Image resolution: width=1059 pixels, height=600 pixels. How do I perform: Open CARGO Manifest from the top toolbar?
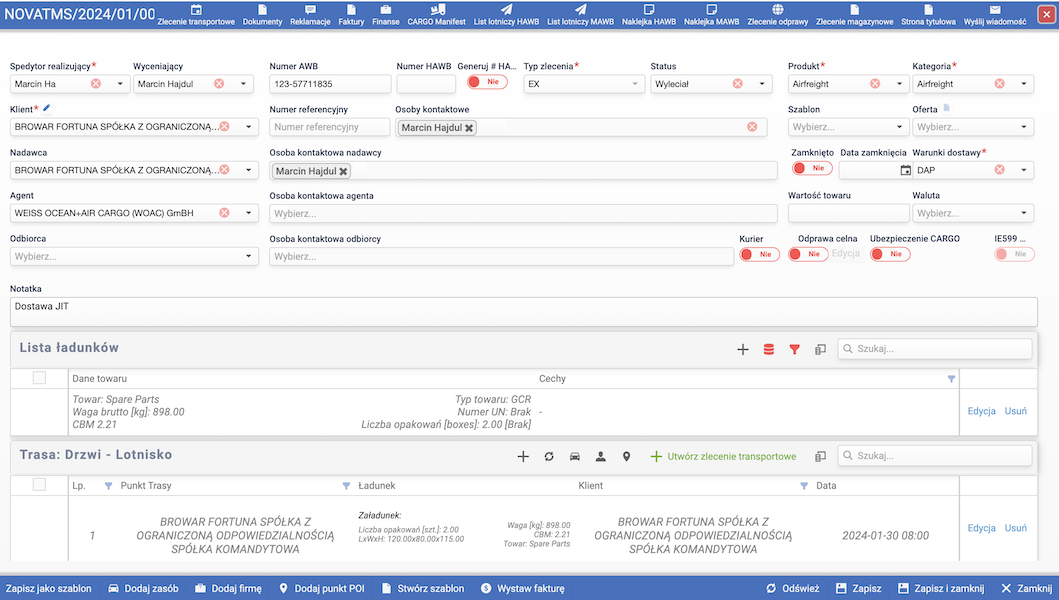click(x=436, y=15)
